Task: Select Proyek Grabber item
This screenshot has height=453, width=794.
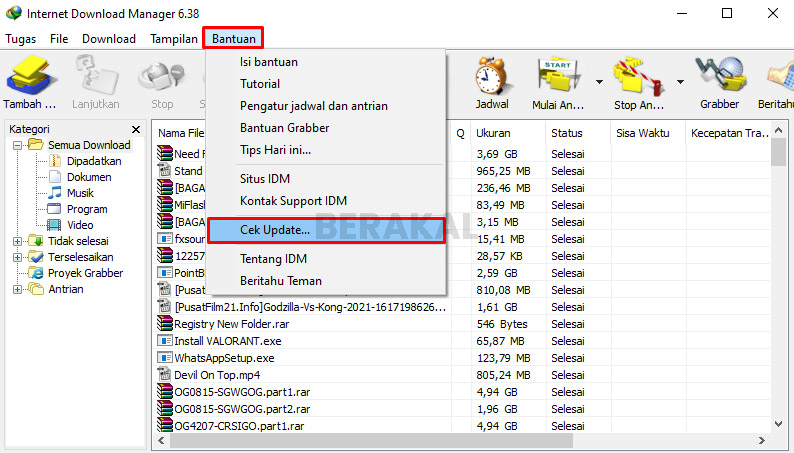Action: pyautogui.click(x=85, y=273)
